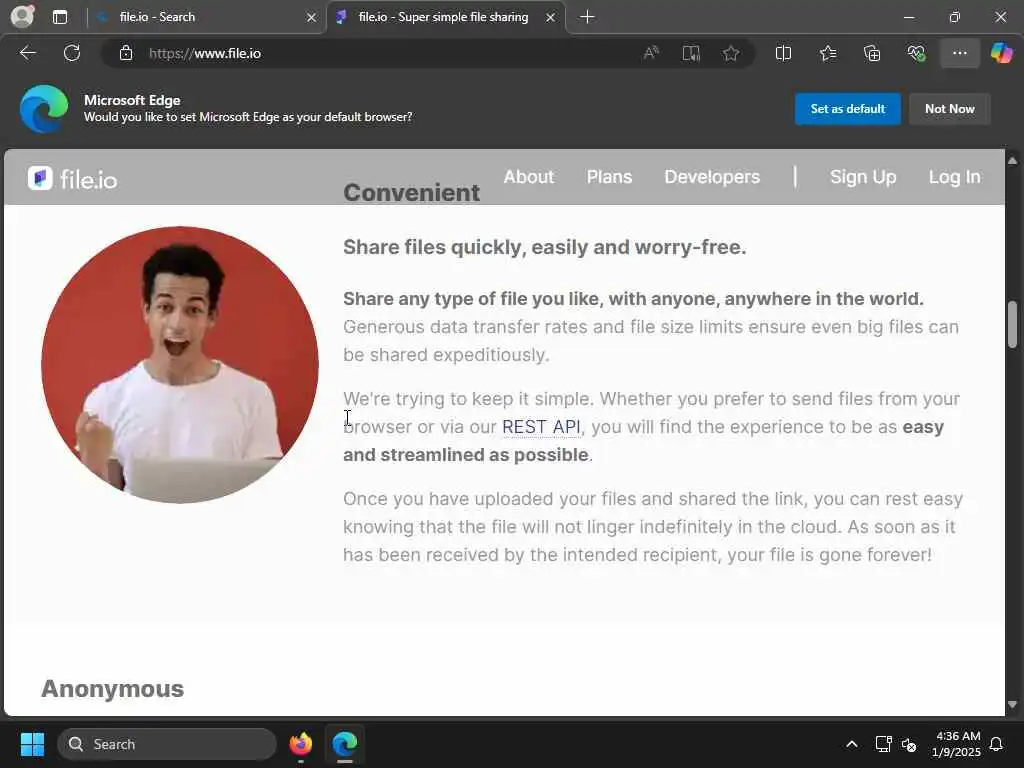
Task: Click the Microsoft Edge logo in prompt
Action: coord(44,109)
